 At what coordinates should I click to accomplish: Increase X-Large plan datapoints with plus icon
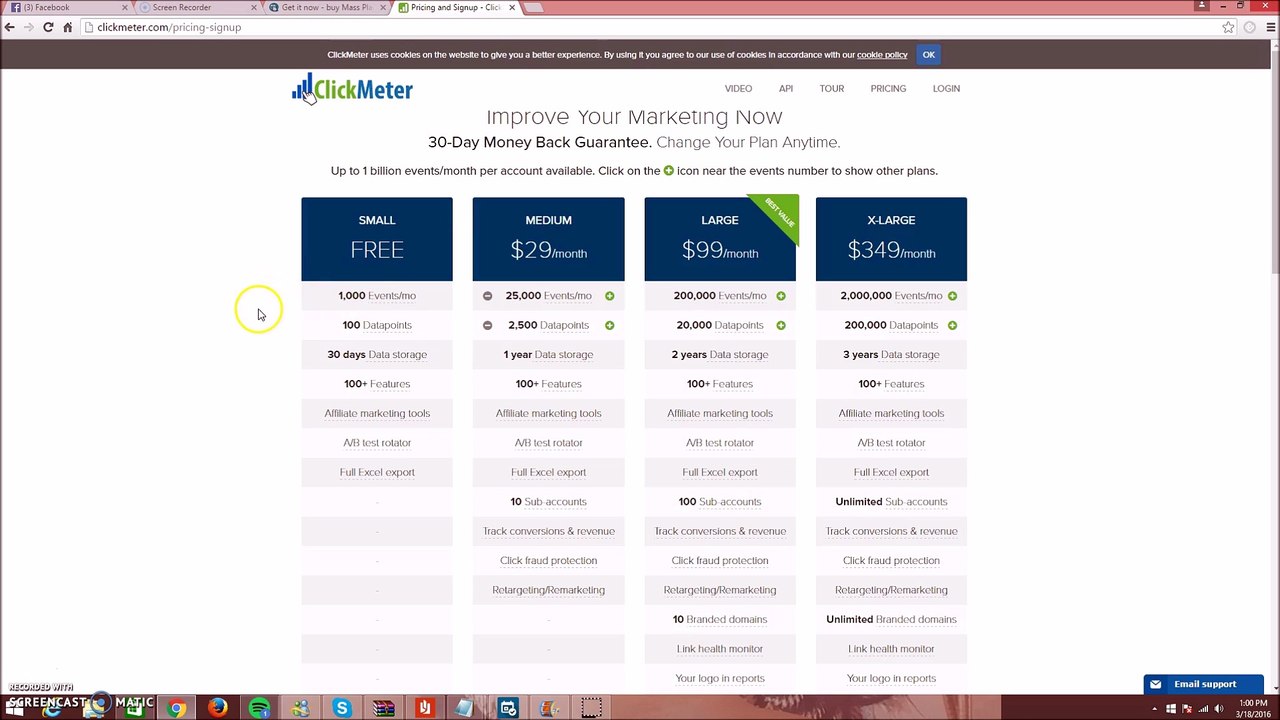952,325
